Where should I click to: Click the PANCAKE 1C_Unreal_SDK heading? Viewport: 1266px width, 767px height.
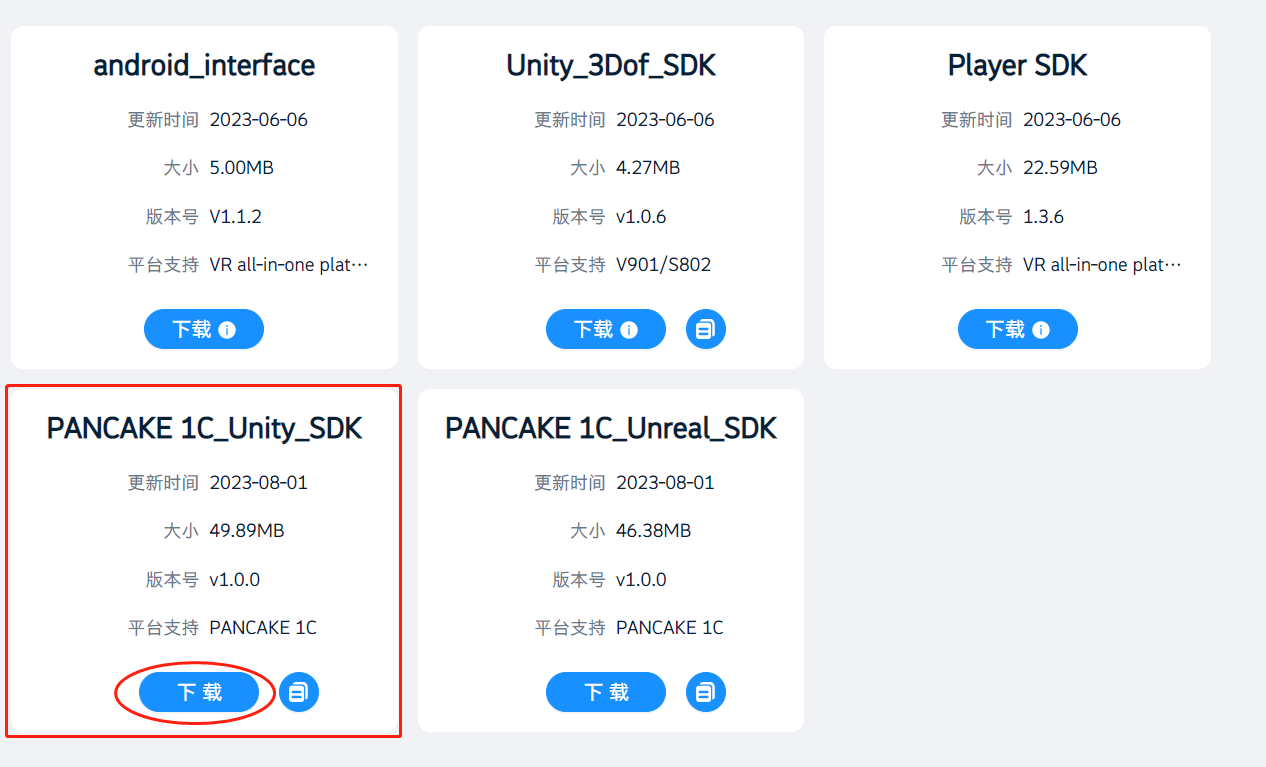pyautogui.click(x=611, y=428)
